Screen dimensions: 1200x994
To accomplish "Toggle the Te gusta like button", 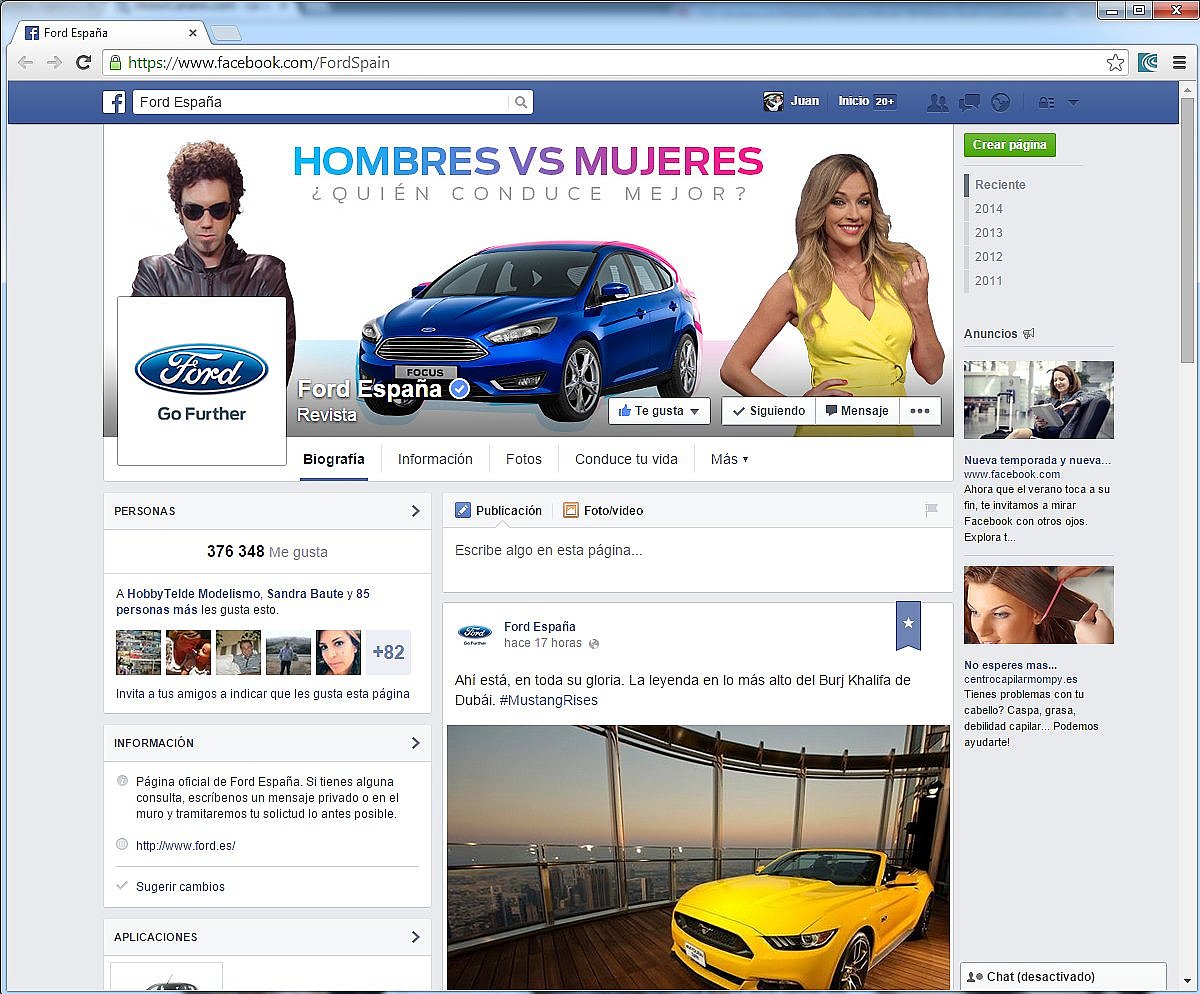I will pyautogui.click(x=659, y=411).
